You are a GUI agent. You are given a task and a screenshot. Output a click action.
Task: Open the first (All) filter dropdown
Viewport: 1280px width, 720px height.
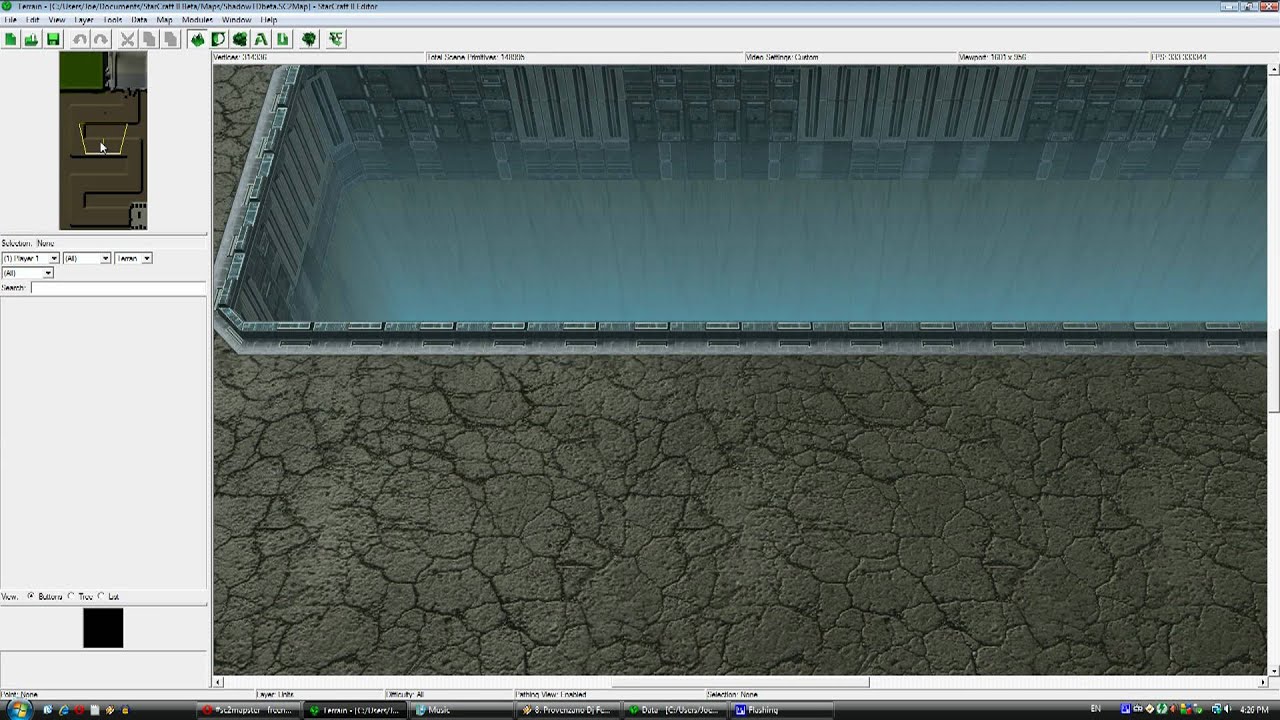click(87, 258)
